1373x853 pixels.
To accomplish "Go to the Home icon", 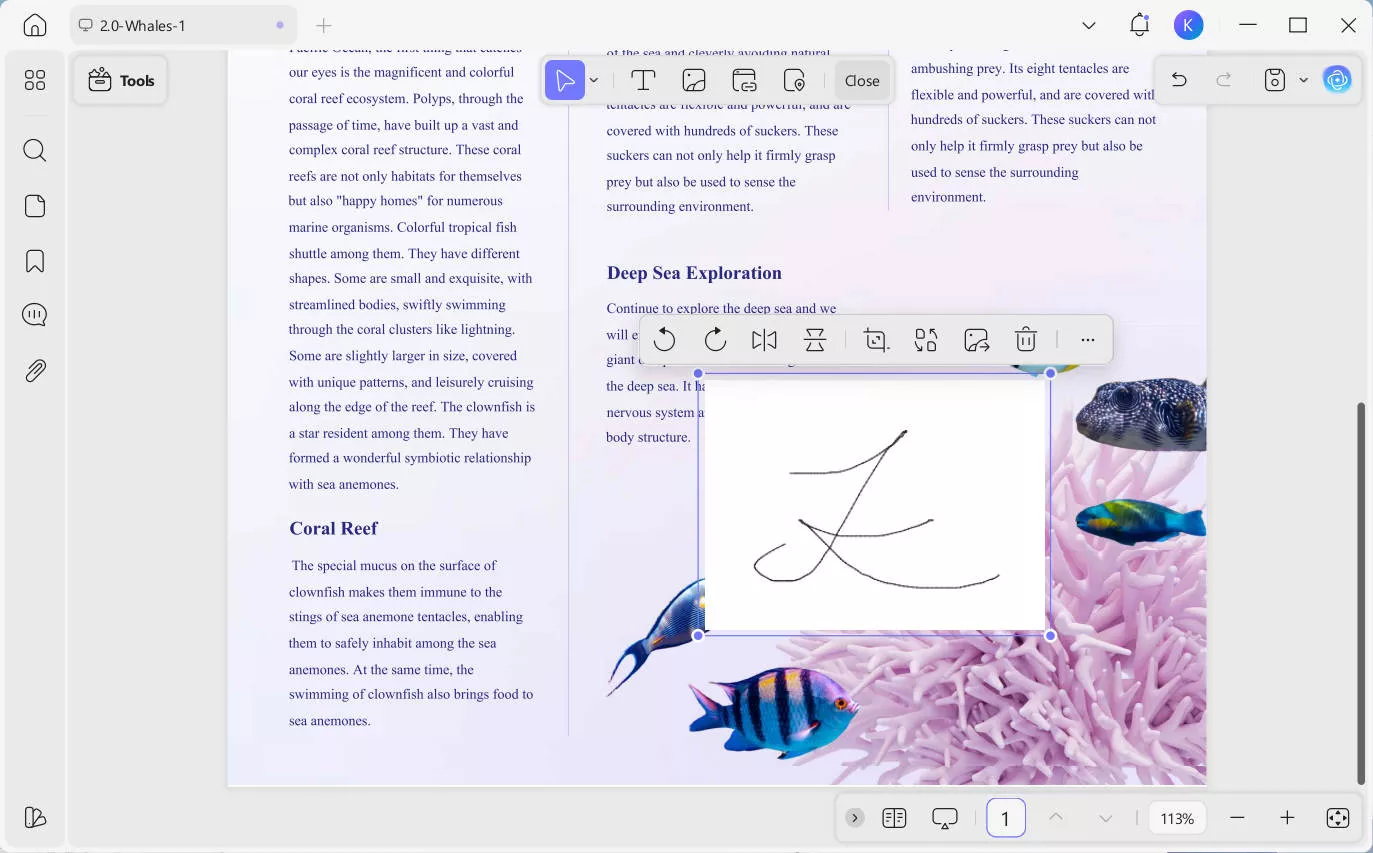I will click(x=35, y=26).
